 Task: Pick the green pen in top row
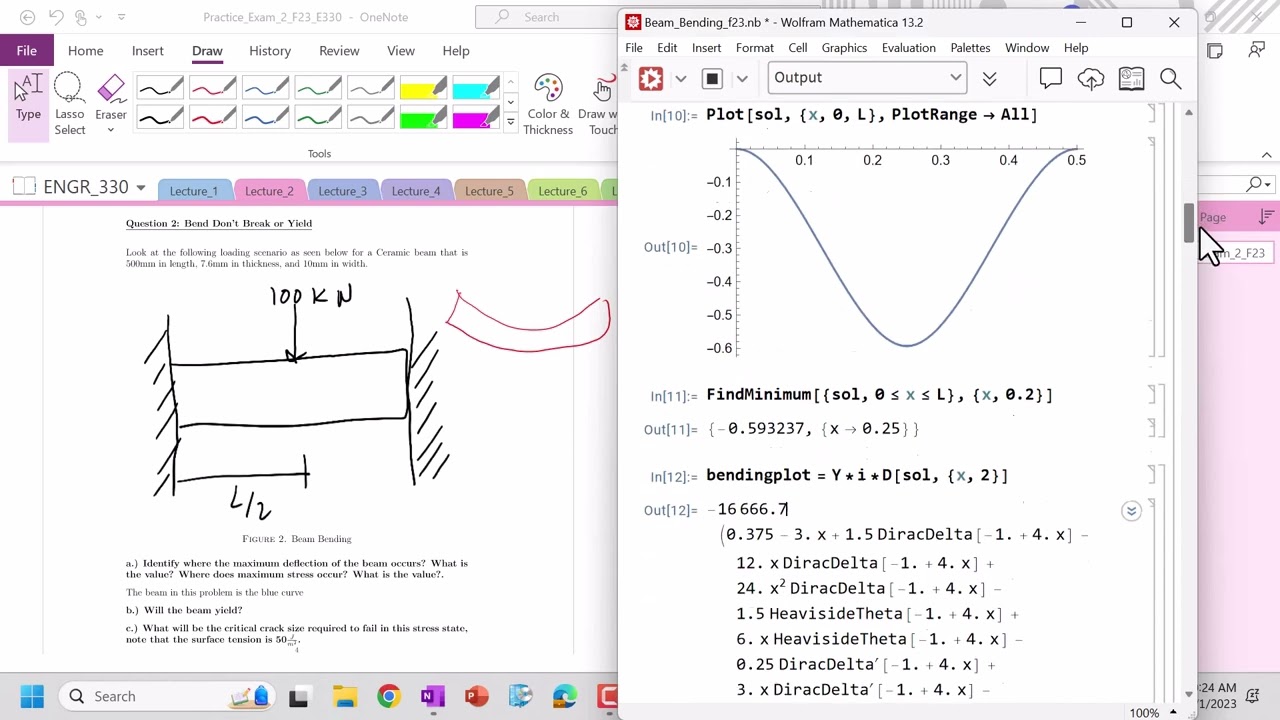[x=318, y=90]
